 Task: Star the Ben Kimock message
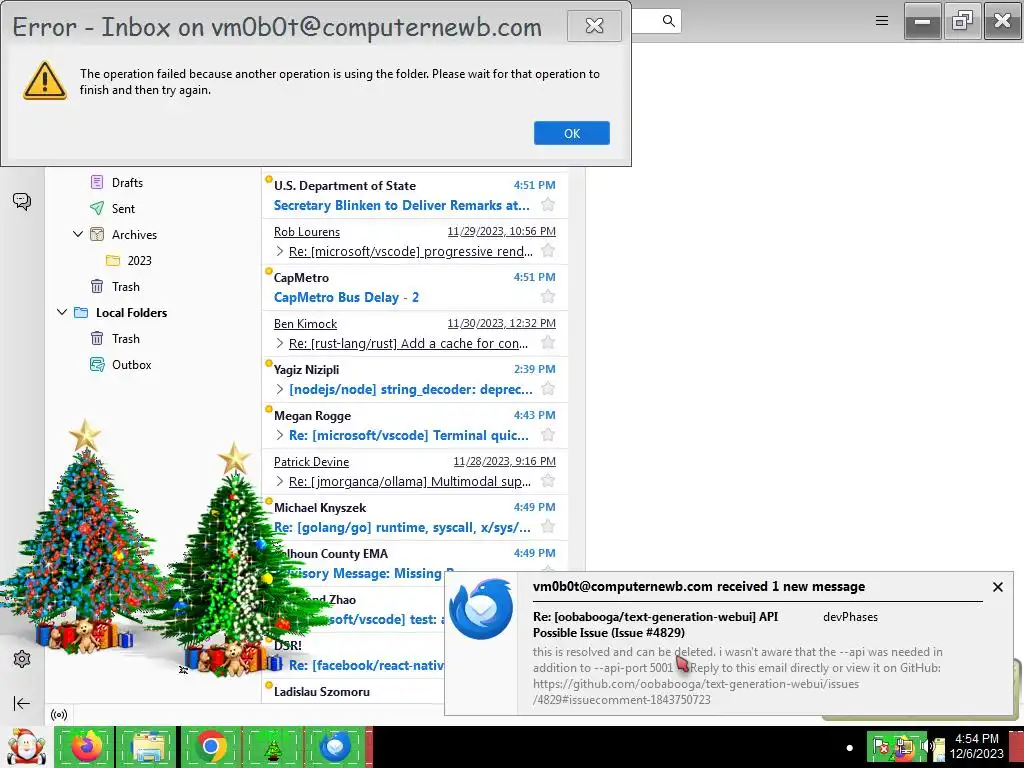tap(548, 343)
